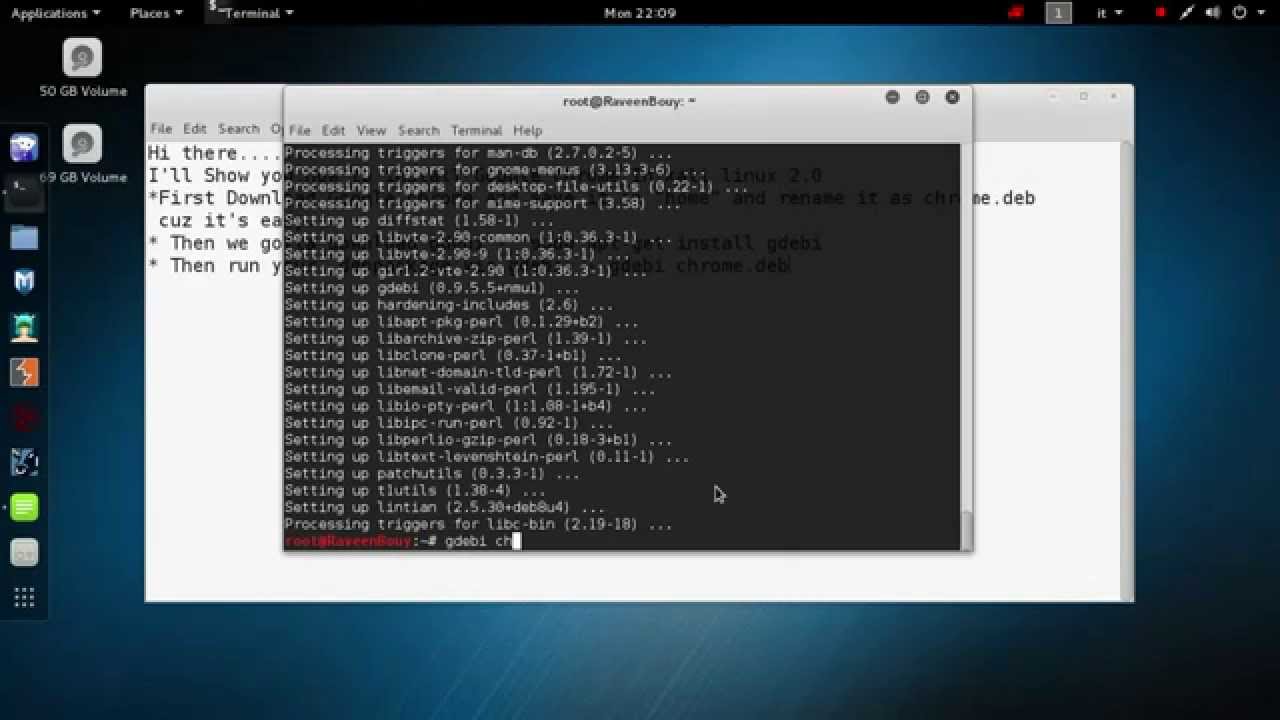Click line 'Processing triggers for mime-support'
1280x720 pixels.
pyautogui.click(x=483, y=203)
